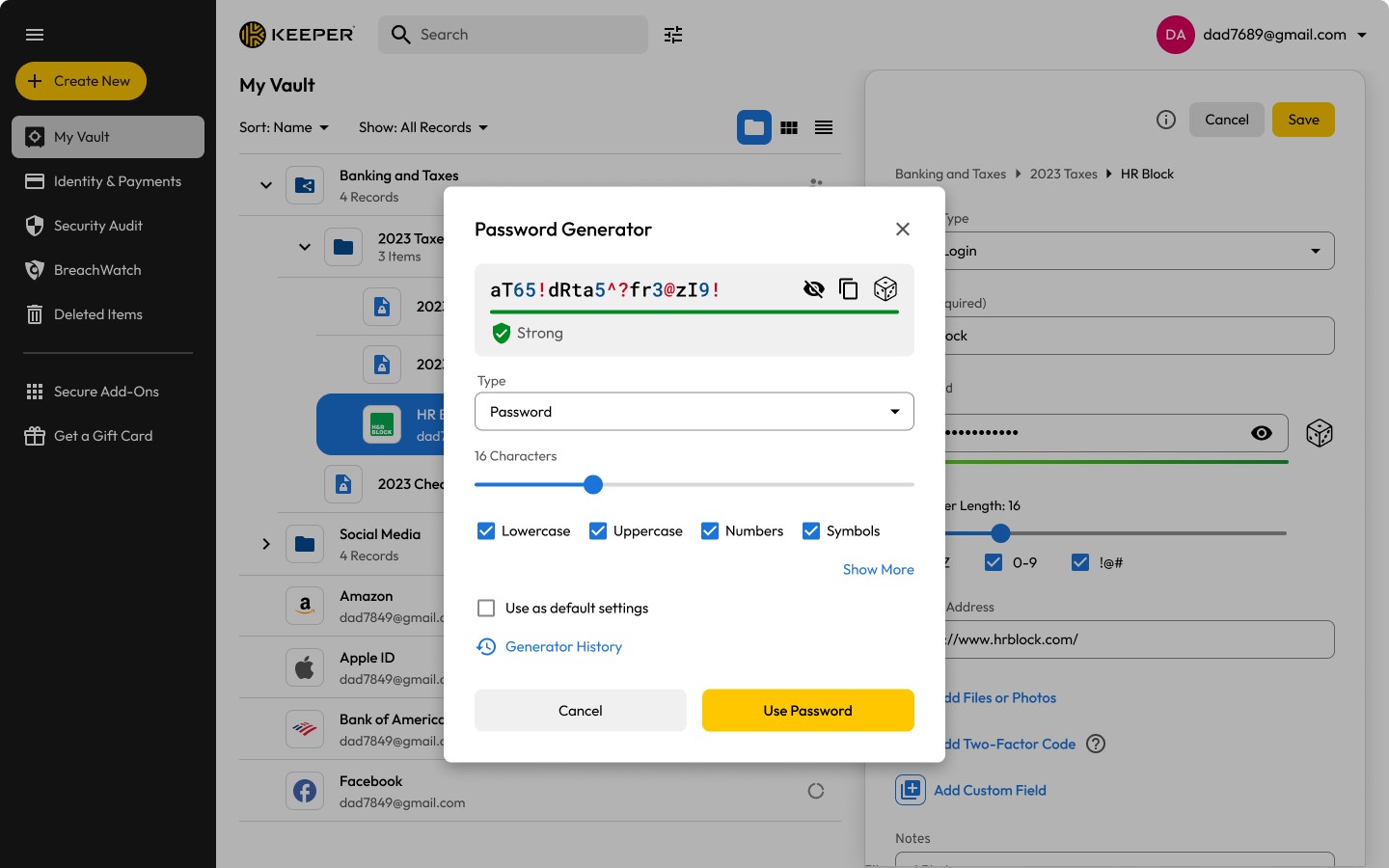Switch to list view in My Vault
Viewport: 1389px width, 868px height.
click(x=824, y=126)
